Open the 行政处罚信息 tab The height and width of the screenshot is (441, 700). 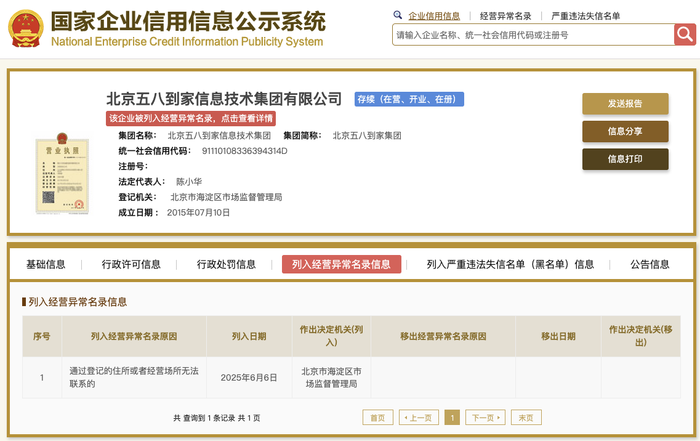(226, 264)
